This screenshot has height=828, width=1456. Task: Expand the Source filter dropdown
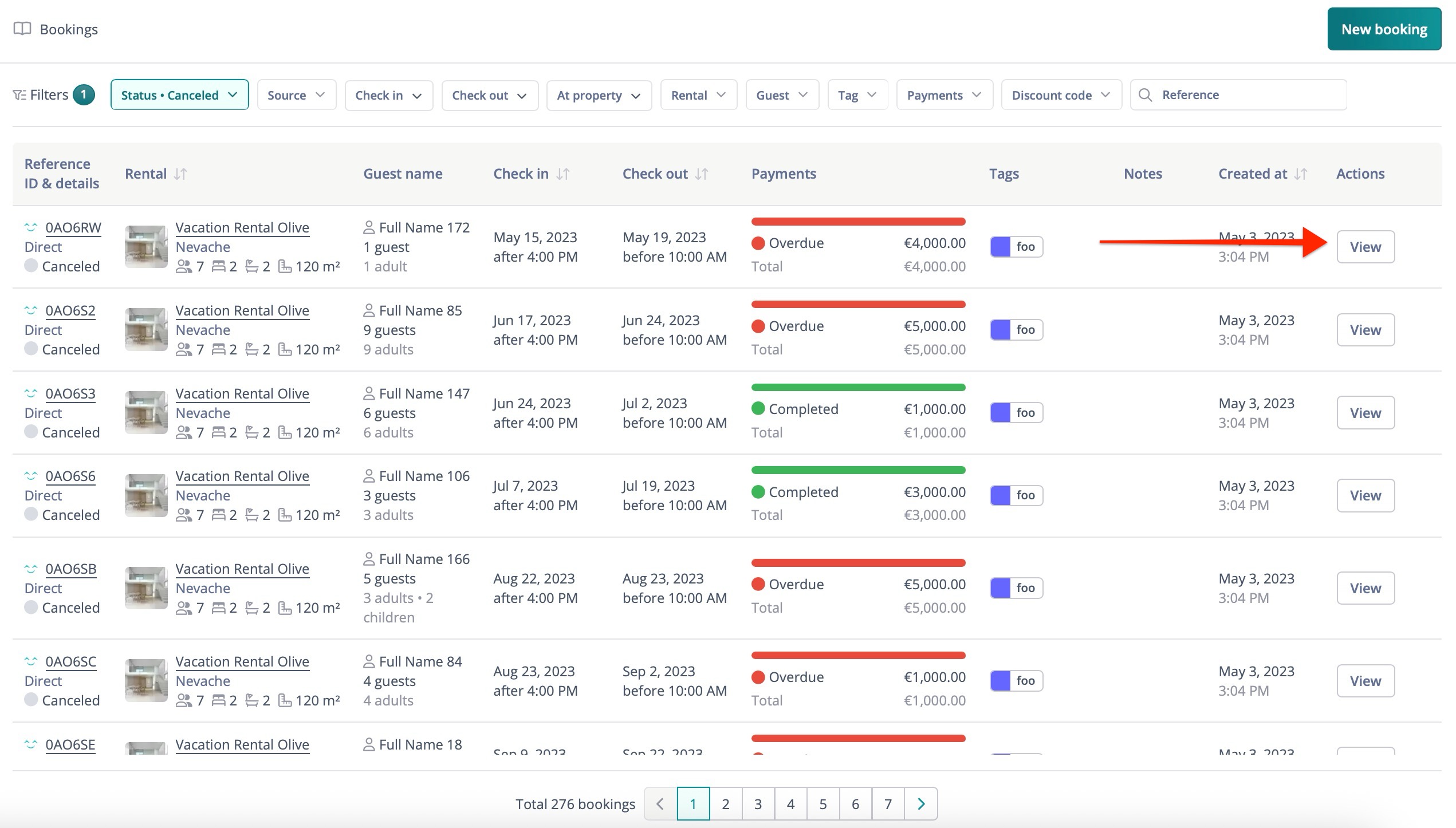(296, 95)
